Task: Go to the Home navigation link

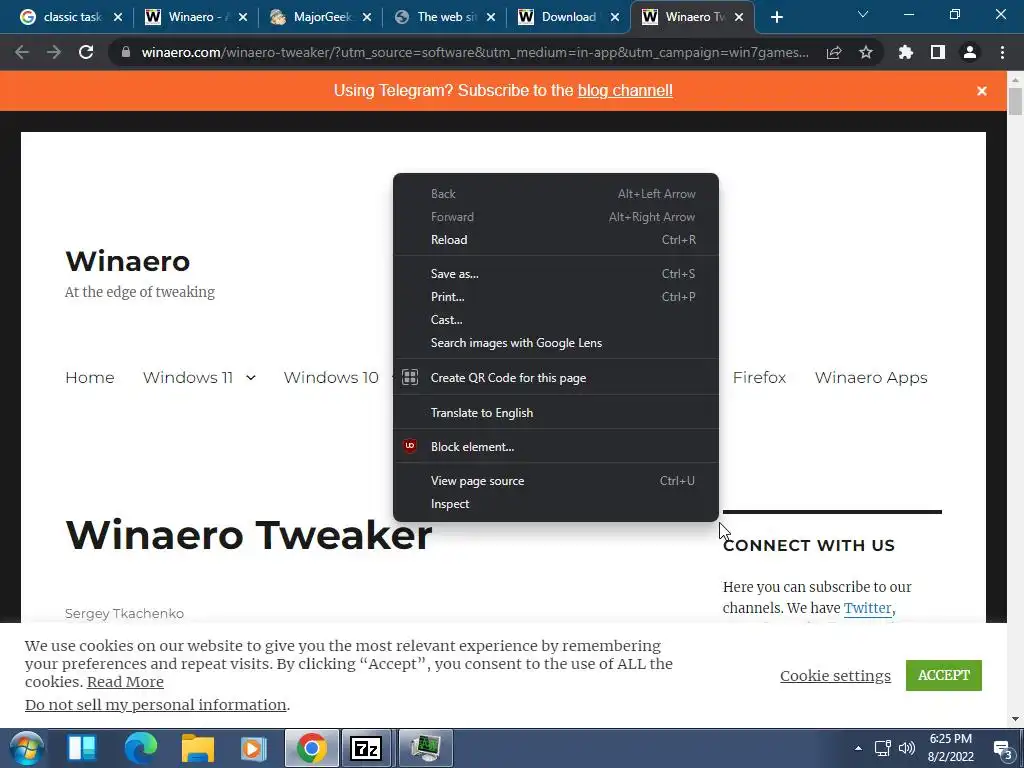Action: tap(89, 377)
